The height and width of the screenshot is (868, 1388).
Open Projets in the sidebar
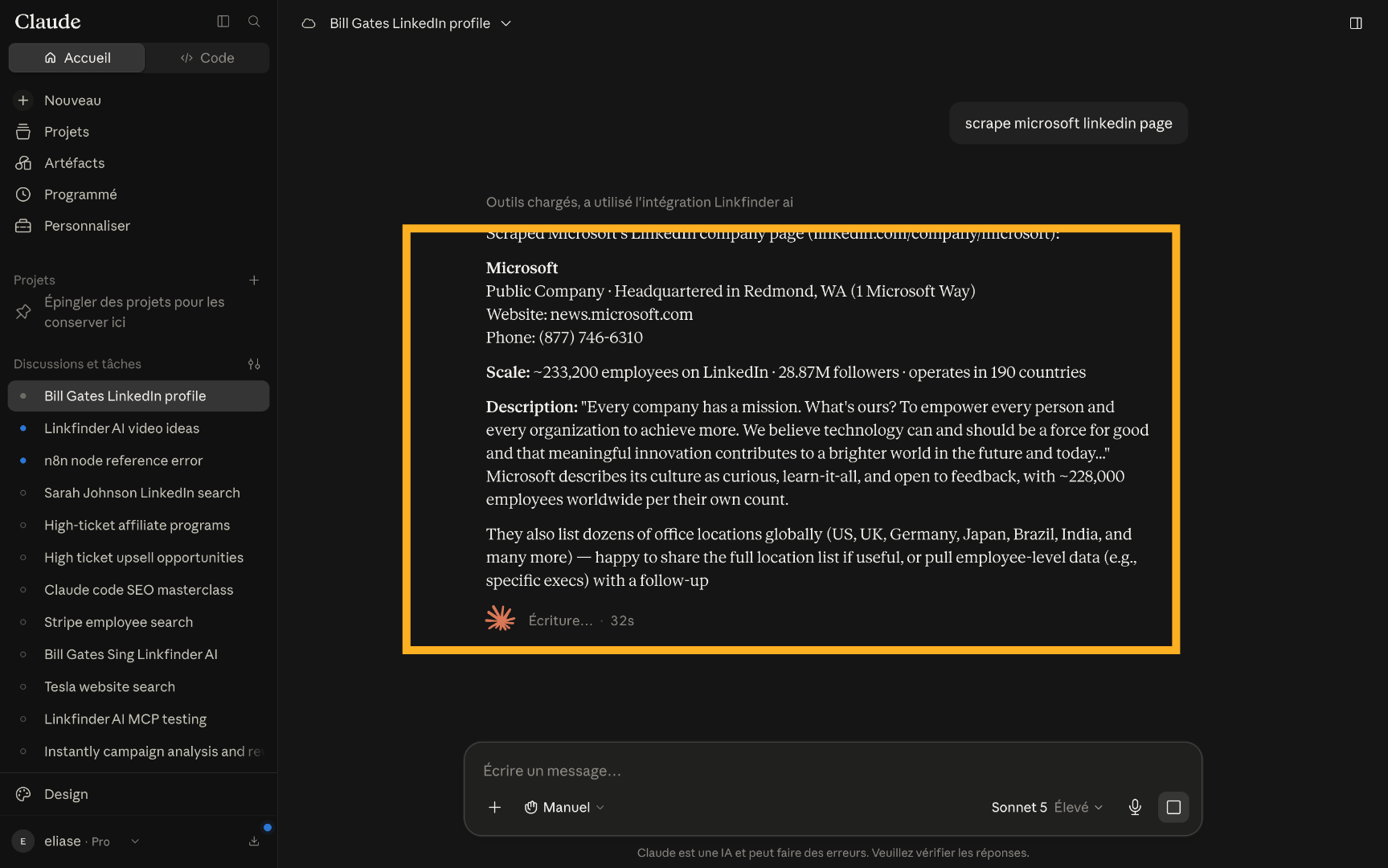(x=138, y=132)
